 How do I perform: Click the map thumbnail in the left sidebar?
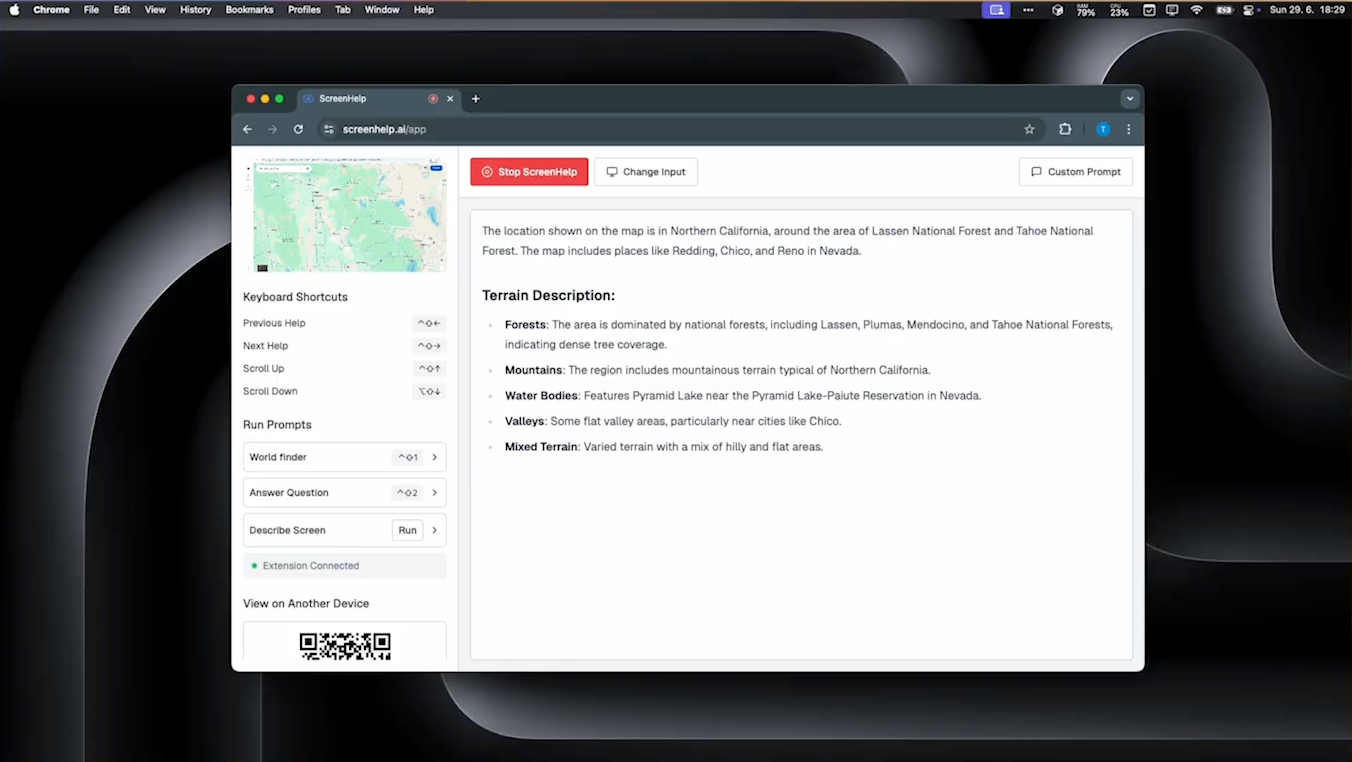[x=349, y=214]
